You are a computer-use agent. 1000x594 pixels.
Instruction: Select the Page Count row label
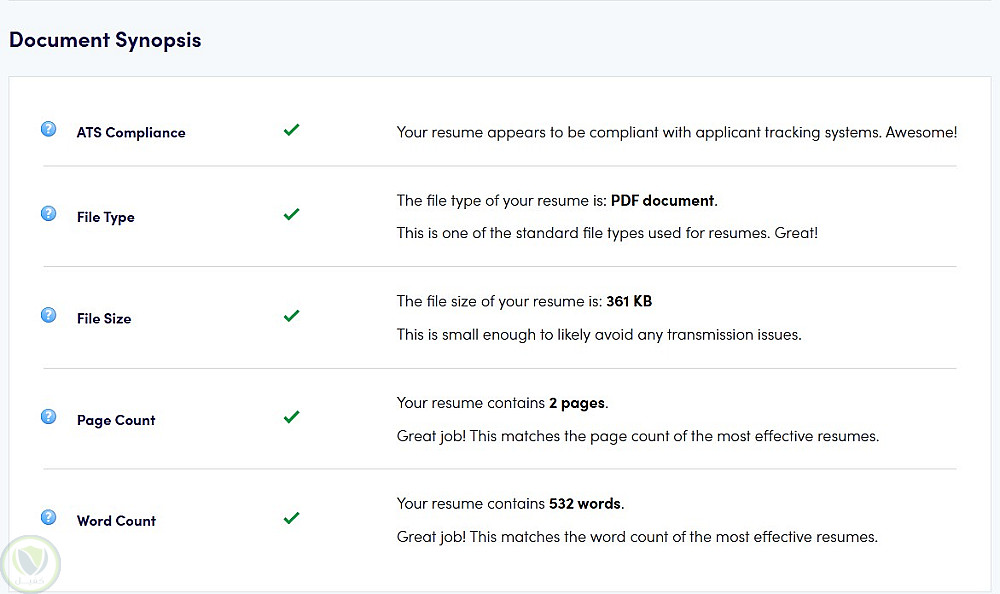116,421
